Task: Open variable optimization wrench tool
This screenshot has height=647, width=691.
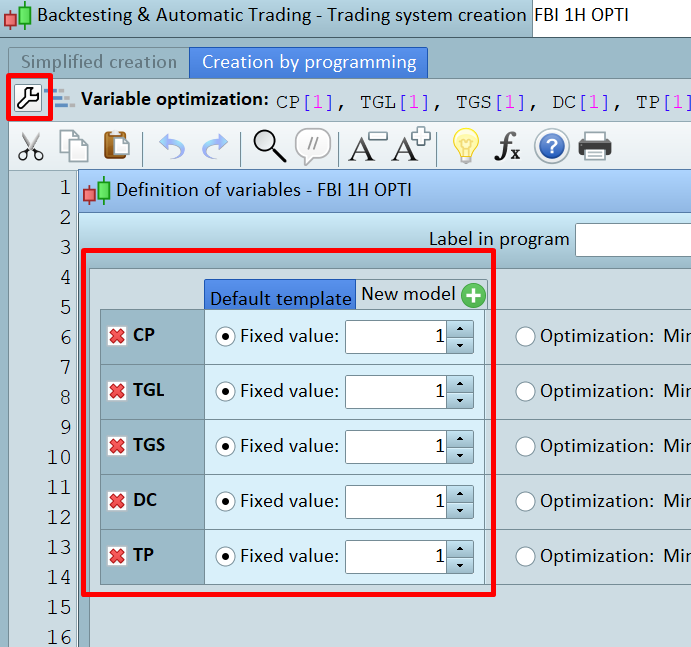Action: (28, 97)
